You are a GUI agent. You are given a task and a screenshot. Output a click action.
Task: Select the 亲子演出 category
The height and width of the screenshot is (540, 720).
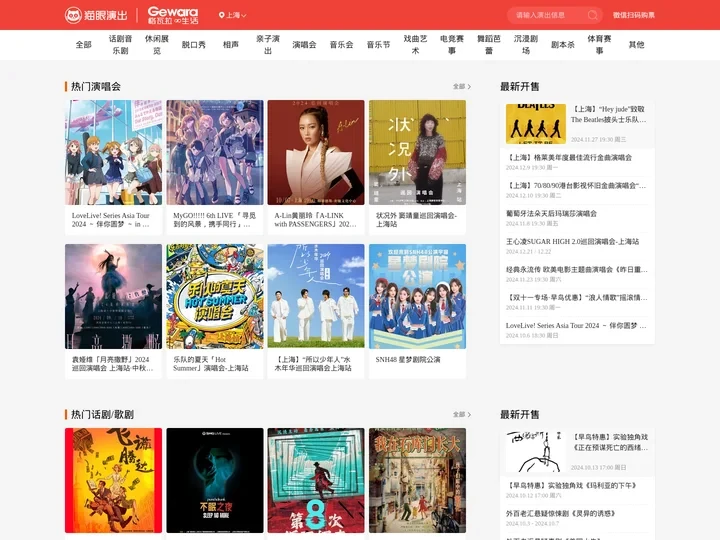click(268, 45)
